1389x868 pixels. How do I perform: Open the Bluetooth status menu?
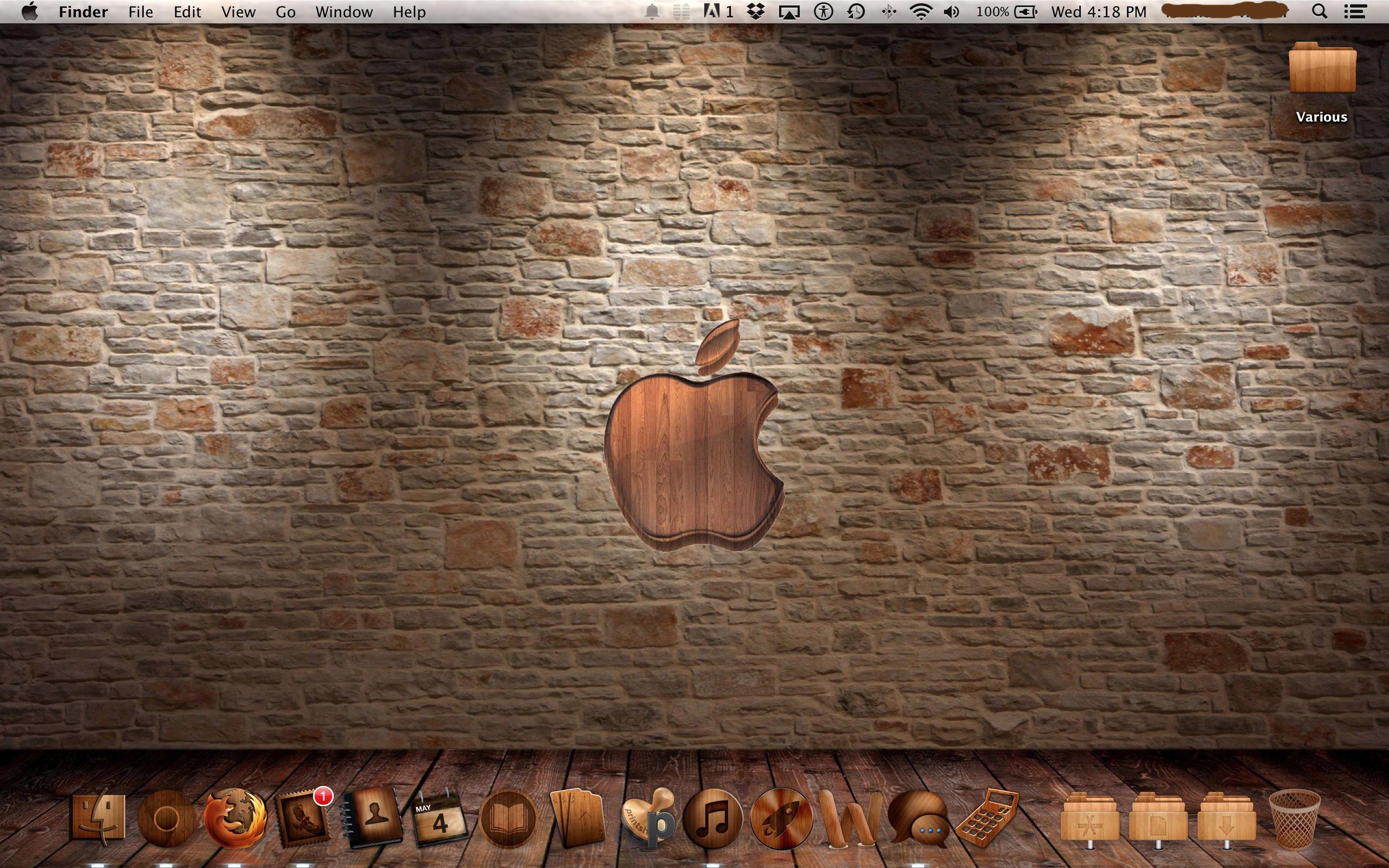click(x=889, y=11)
